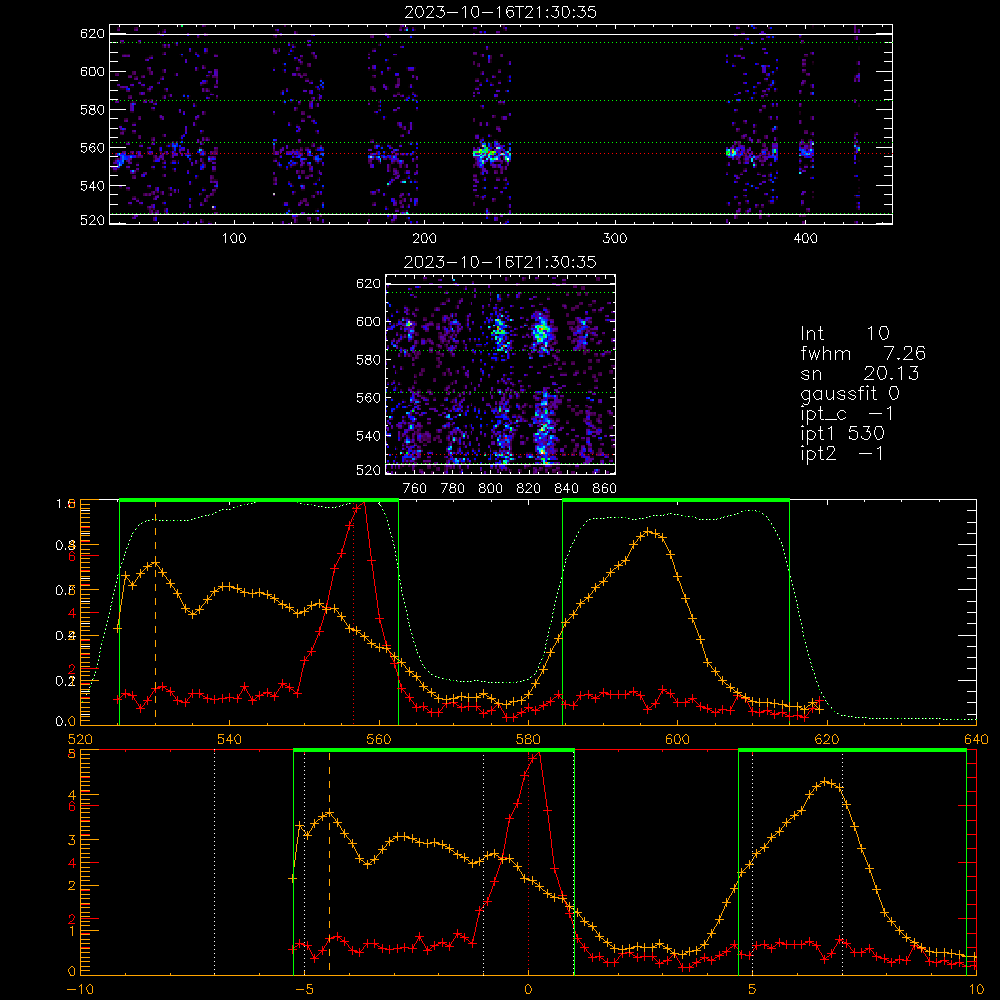Click x-axis label 5 of bottom plot
This screenshot has width=1000, height=1000.
pos(753,989)
